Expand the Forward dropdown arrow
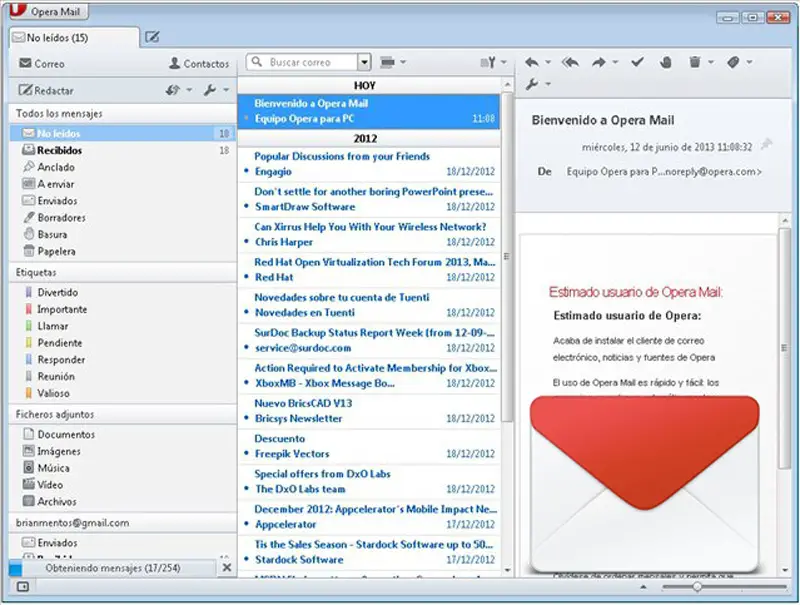This screenshot has width=800, height=605. pyautogui.click(x=615, y=62)
